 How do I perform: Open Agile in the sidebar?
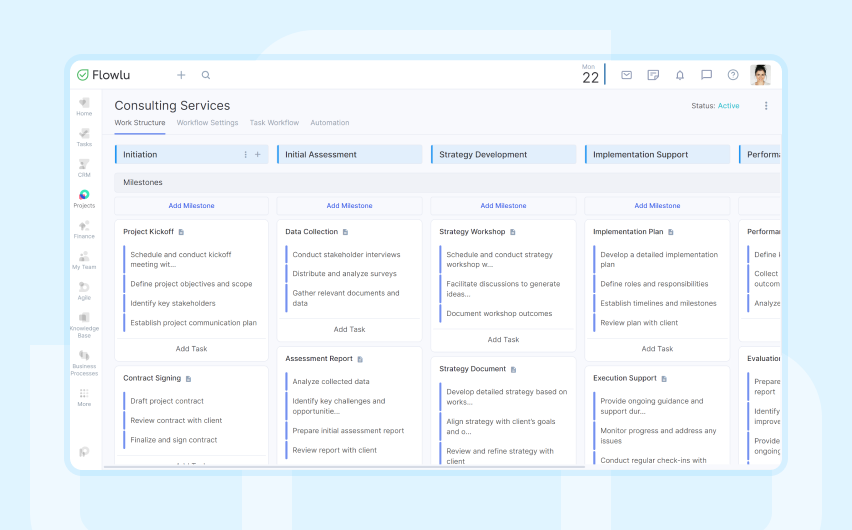[x=84, y=291]
